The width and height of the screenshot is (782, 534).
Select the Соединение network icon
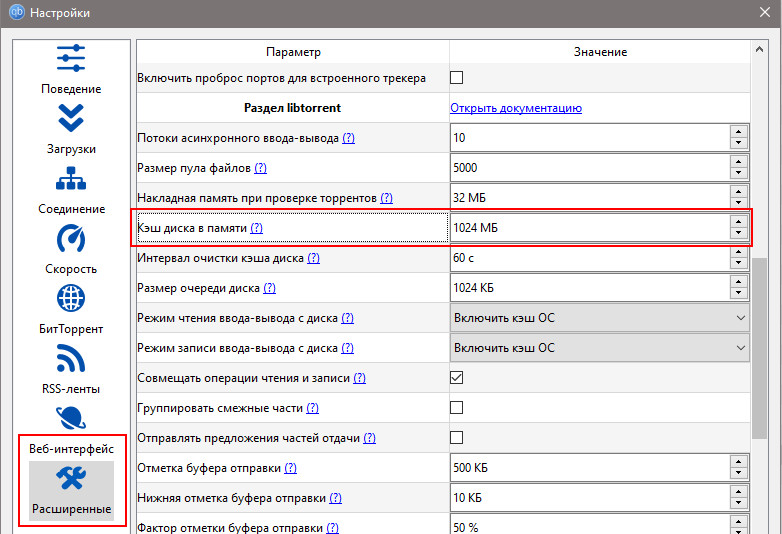click(71, 179)
